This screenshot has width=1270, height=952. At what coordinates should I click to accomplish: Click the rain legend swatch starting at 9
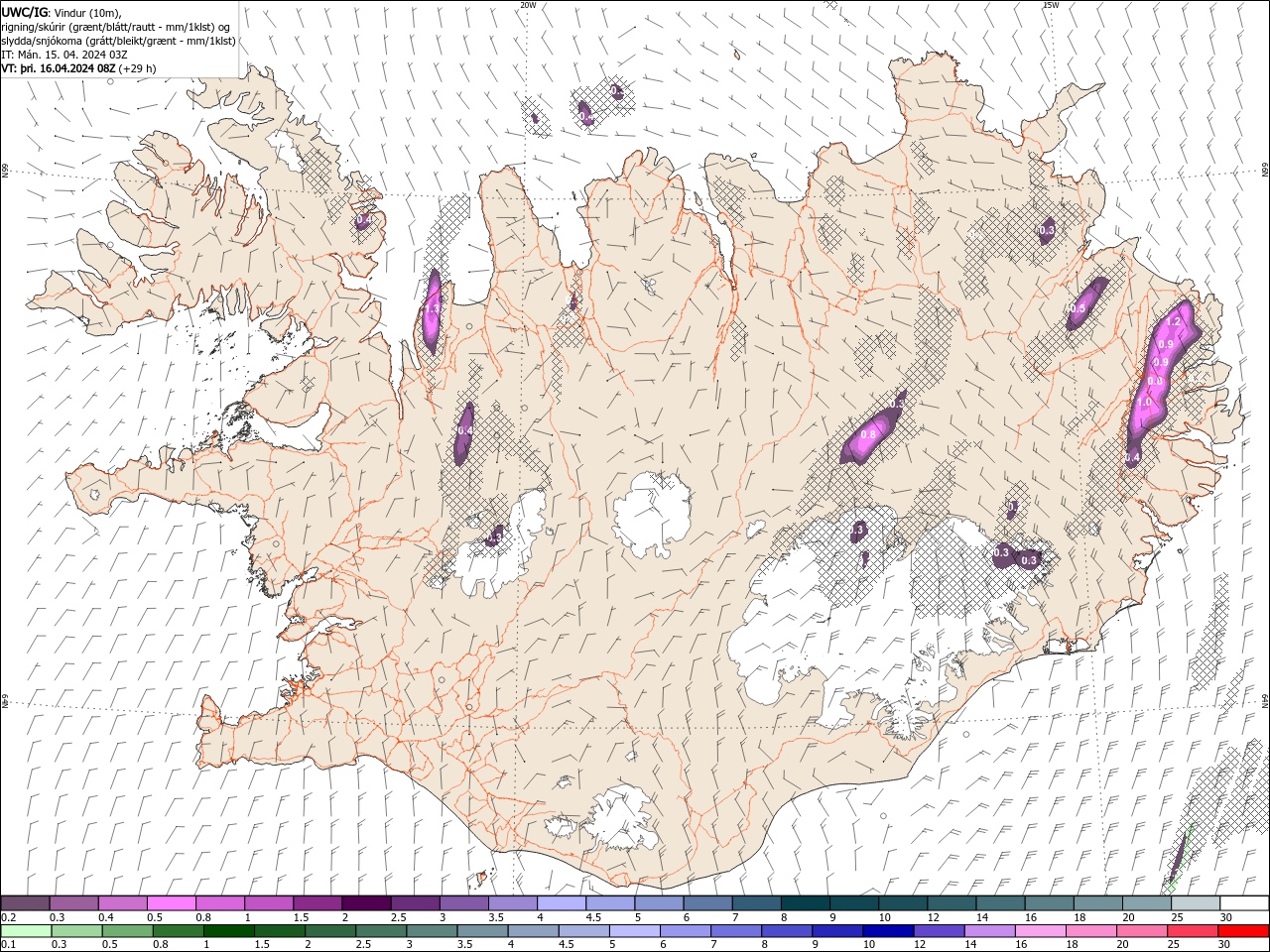836,931
